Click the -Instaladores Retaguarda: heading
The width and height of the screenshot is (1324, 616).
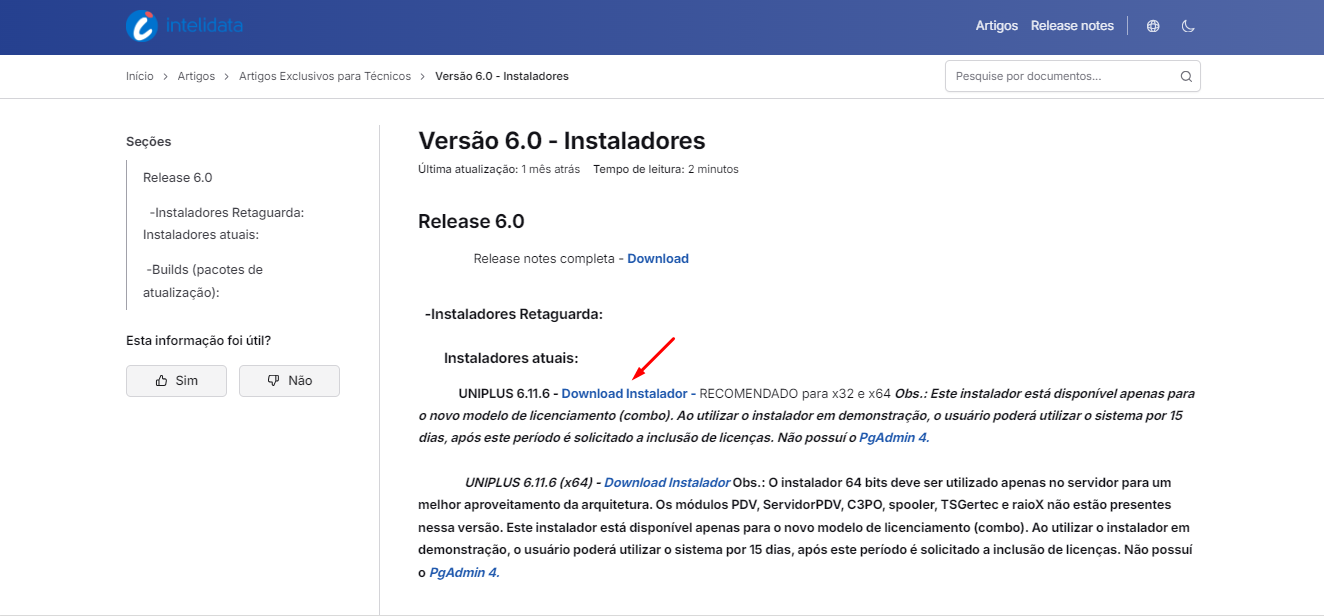click(x=514, y=314)
